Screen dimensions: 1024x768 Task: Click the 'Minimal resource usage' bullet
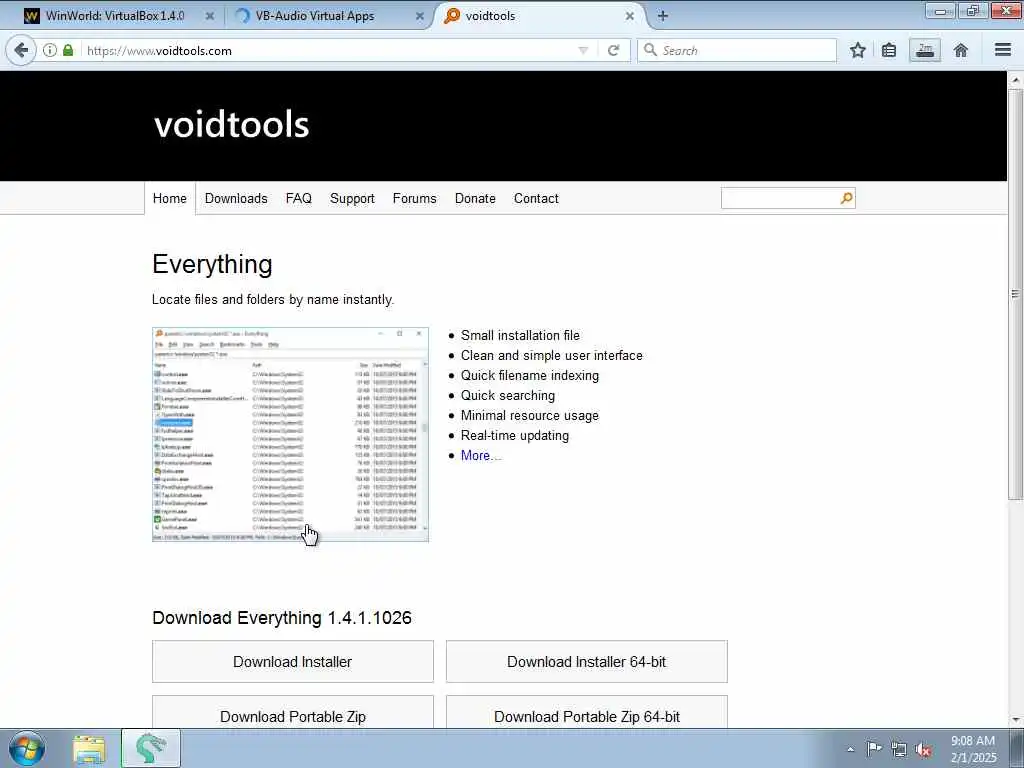click(x=530, y=415)
